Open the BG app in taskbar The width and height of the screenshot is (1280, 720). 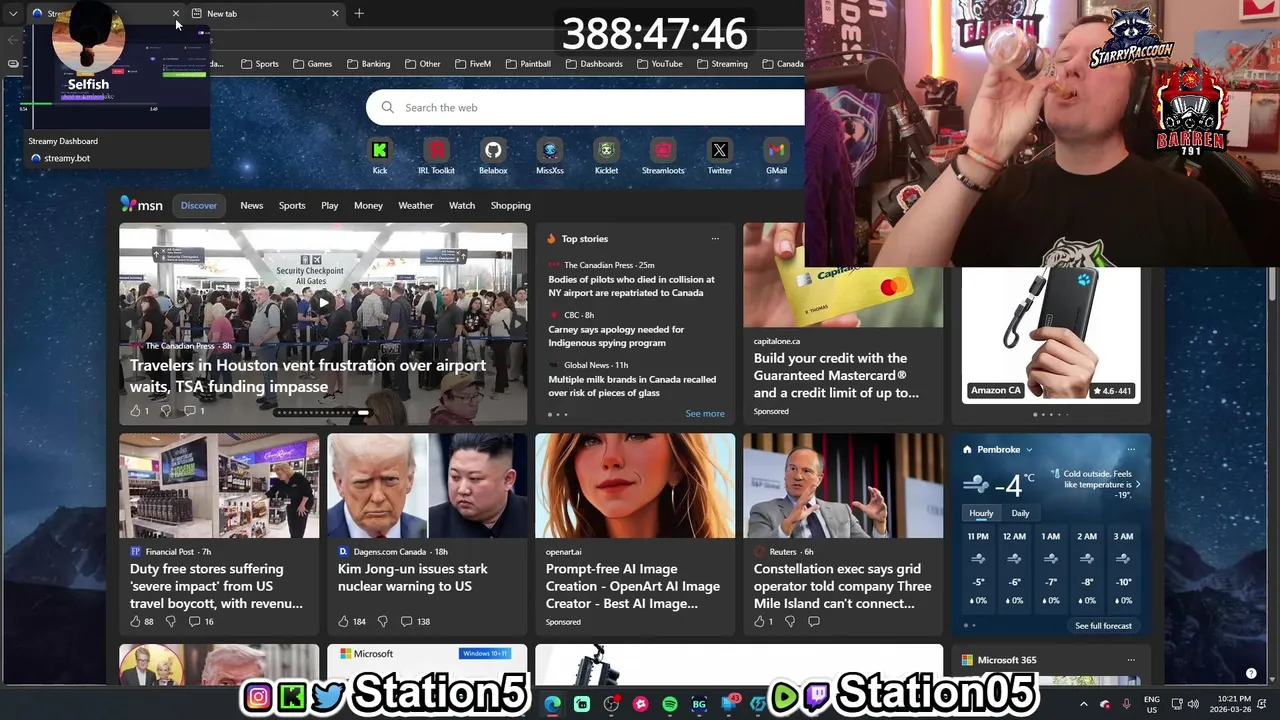(699, 704)
